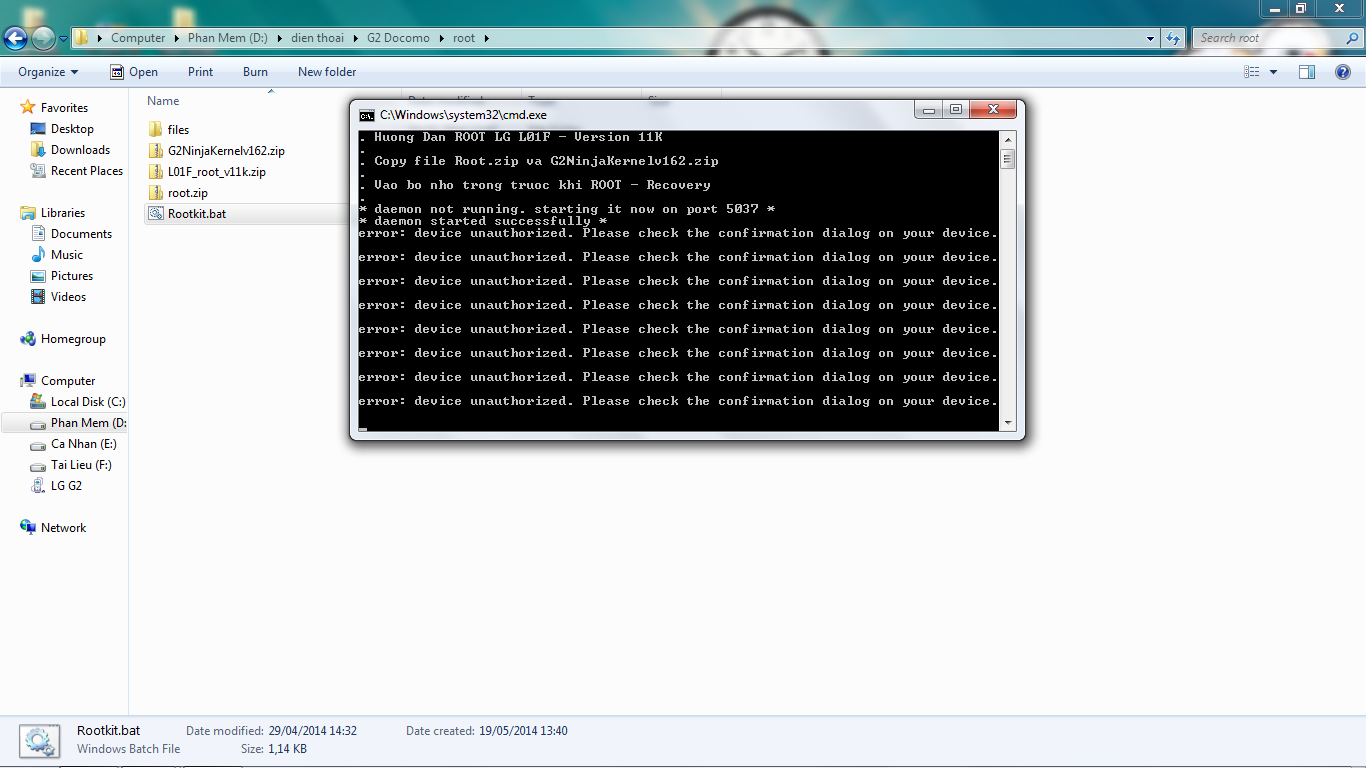The width and height of the screenshot is (1366, 768).
Task: Open the Help question mark icon
Action: (1343, 72)
